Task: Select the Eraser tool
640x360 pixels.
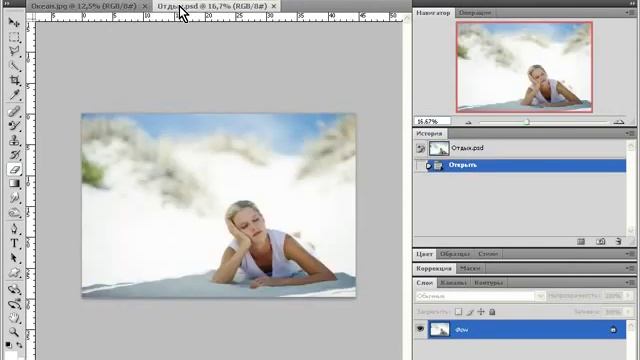Action: click(14, 169)
